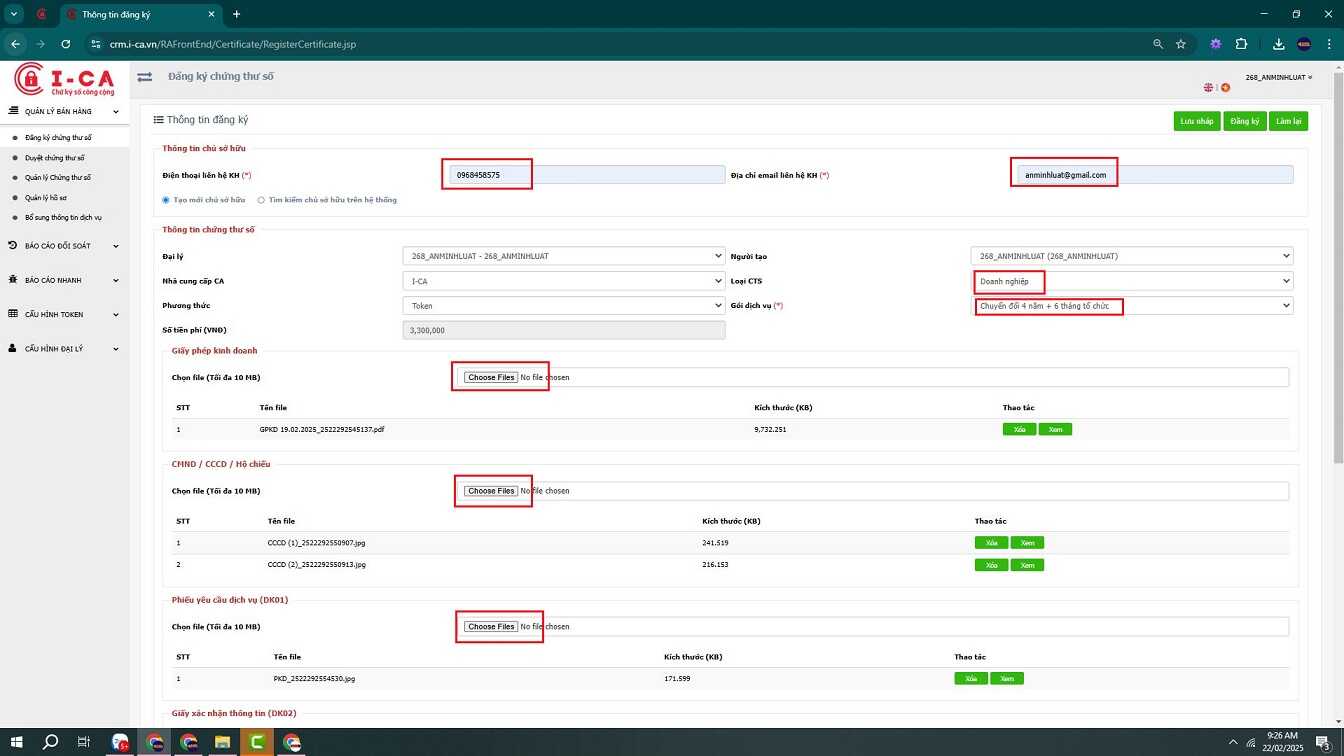Click the customer phone number input field
1344x756 pixels.
click(586, 175)
